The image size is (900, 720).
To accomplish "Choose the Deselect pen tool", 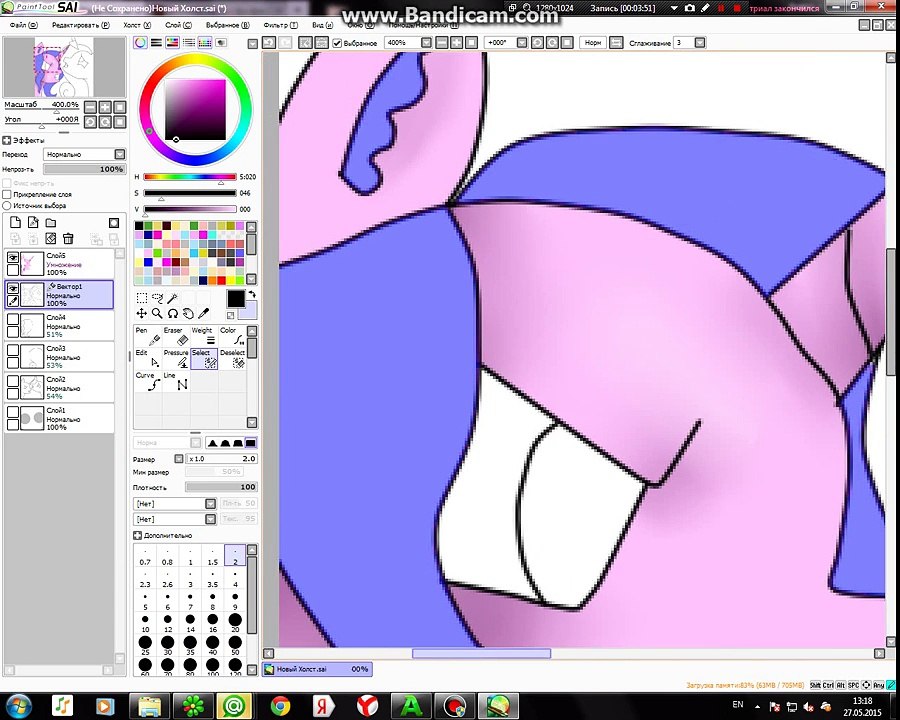I will [x=232, y=358].
